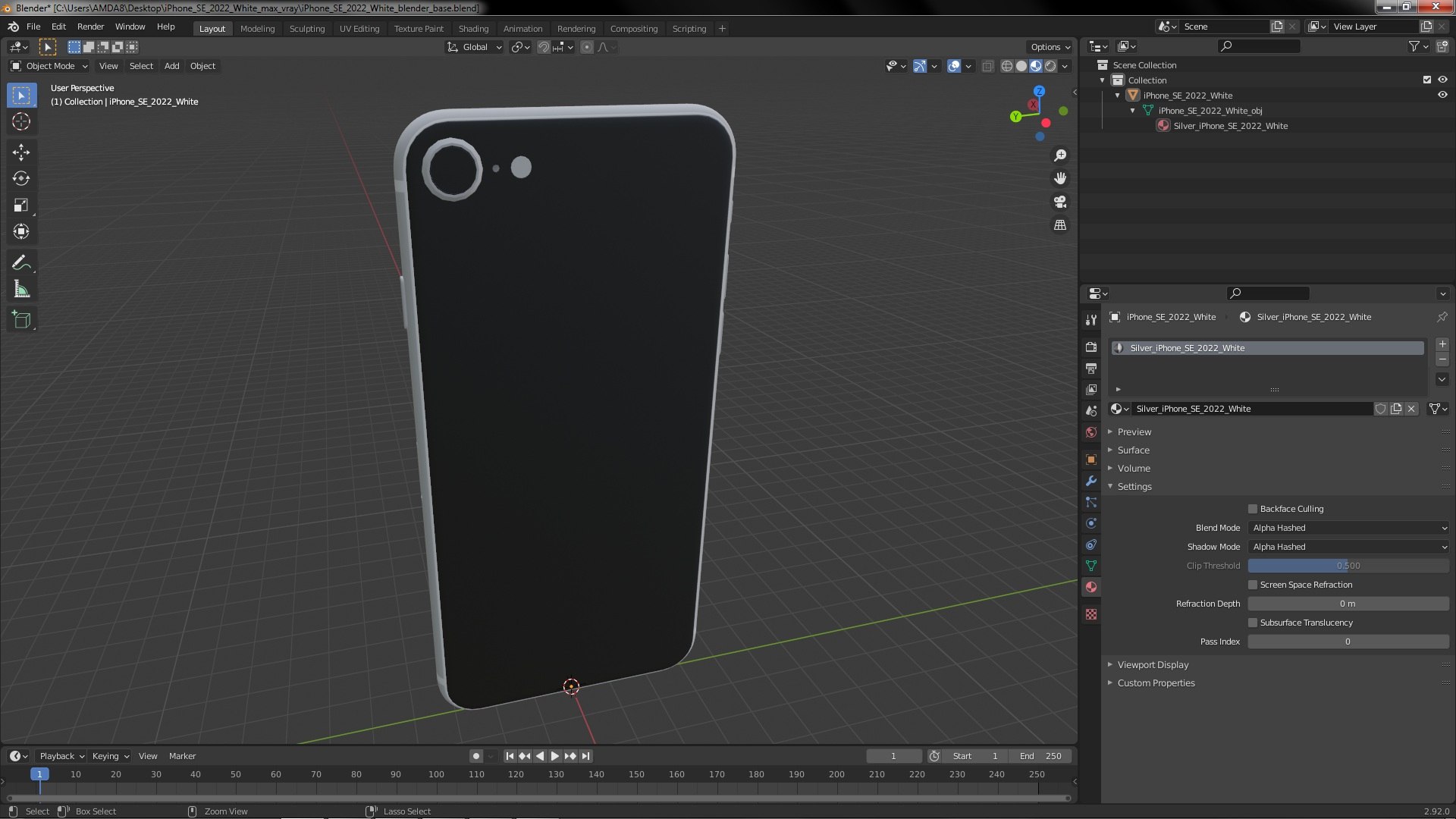Viewport: 1456px width, 819px height.
Task: Remove the material slot
Action: tap(1442, 359)
